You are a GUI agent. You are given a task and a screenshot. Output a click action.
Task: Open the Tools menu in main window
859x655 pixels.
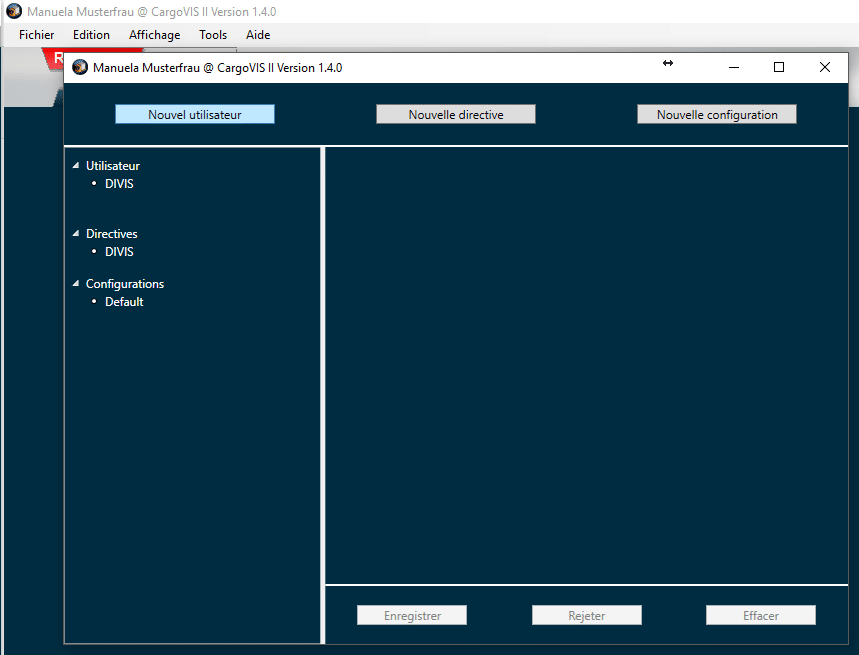coord(213,35)
